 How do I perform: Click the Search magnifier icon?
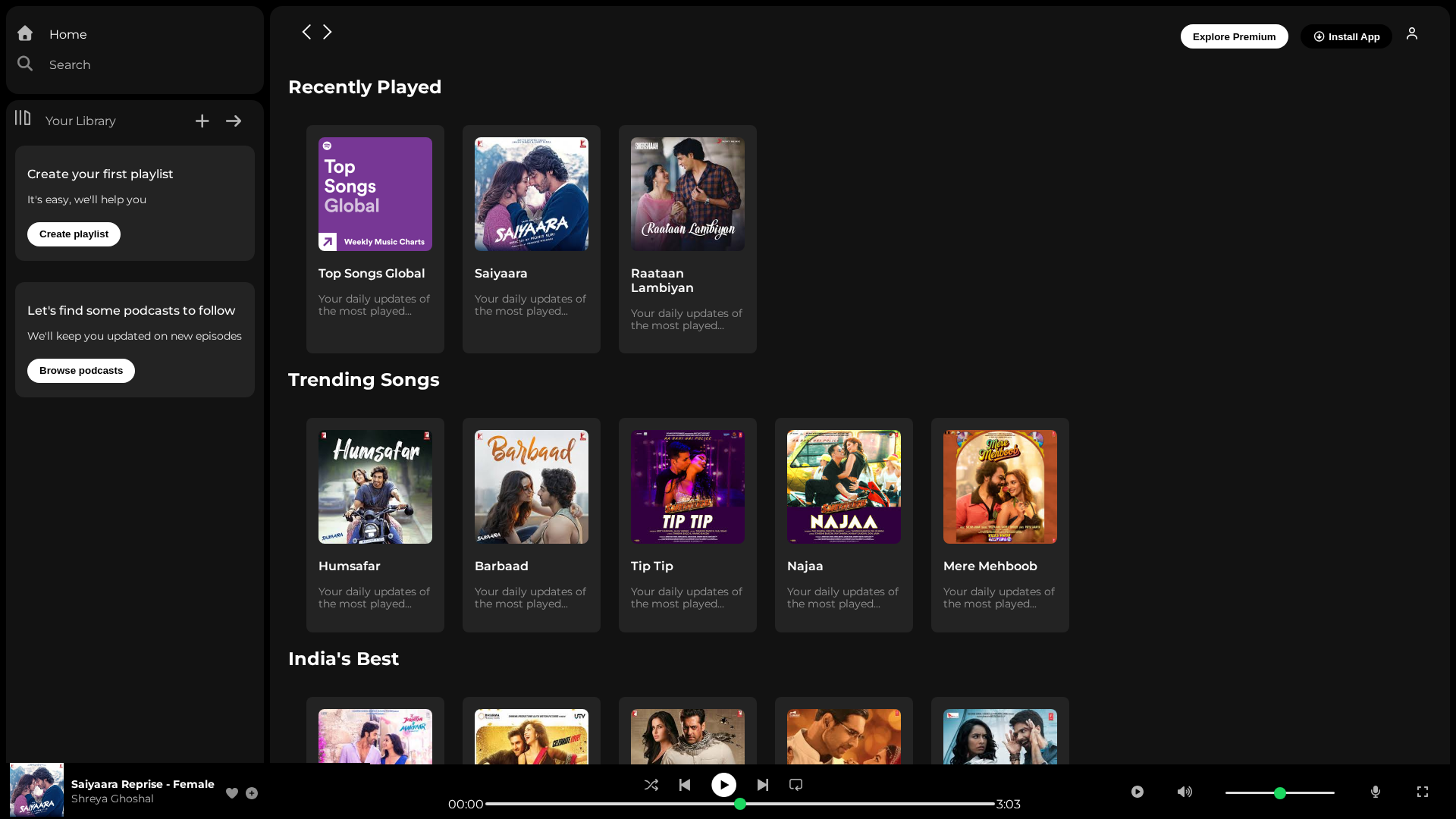(25, 64)
